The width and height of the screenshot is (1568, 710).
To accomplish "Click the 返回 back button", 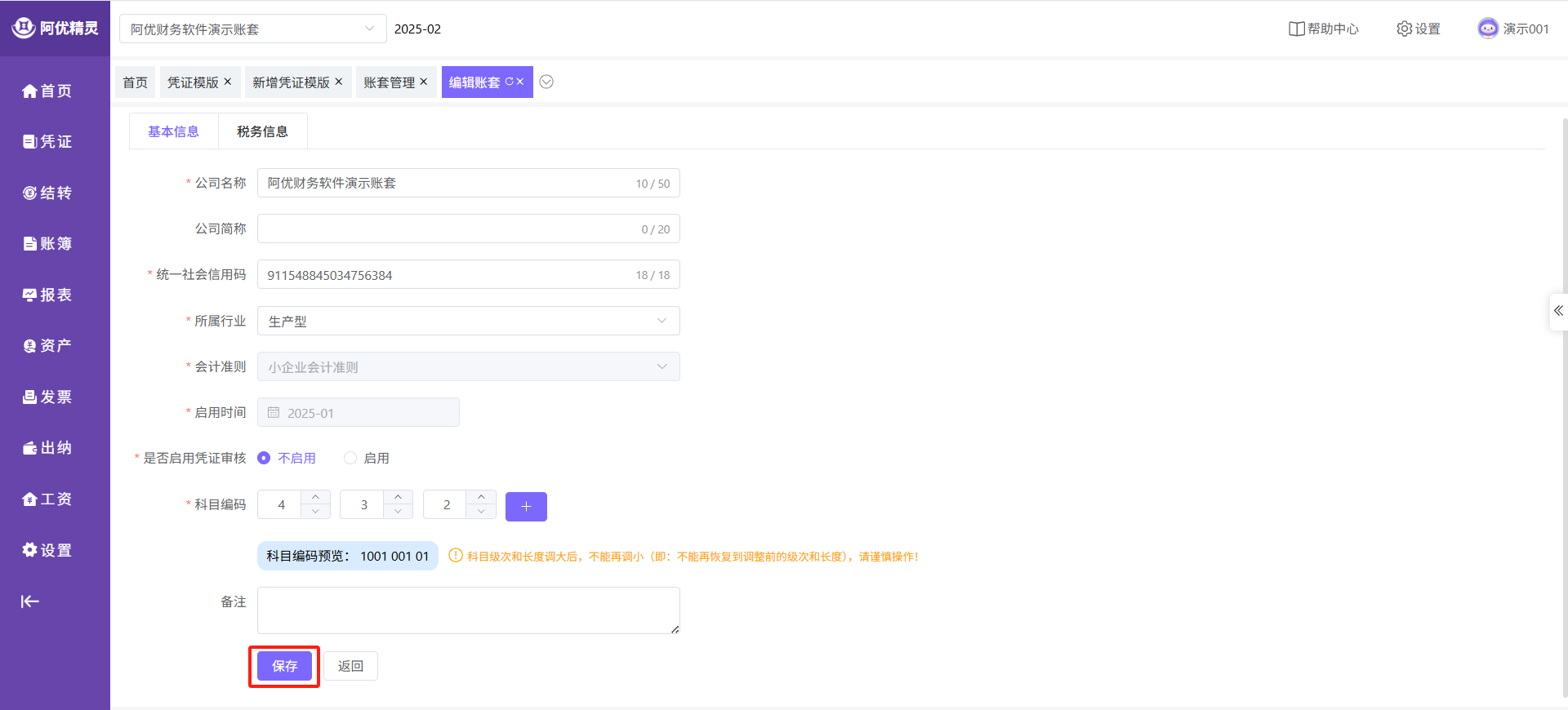I will pyautogui.click(x=350, y=666).
